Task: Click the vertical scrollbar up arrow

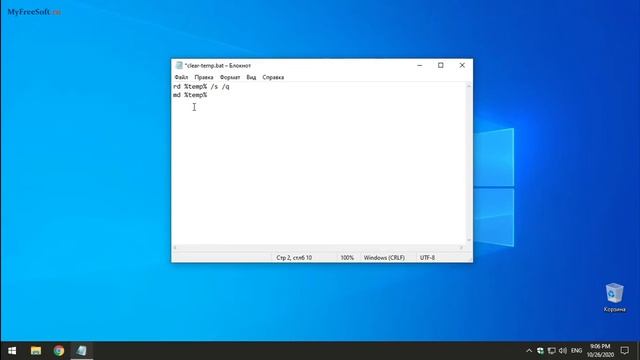Action: coord(469,86)
